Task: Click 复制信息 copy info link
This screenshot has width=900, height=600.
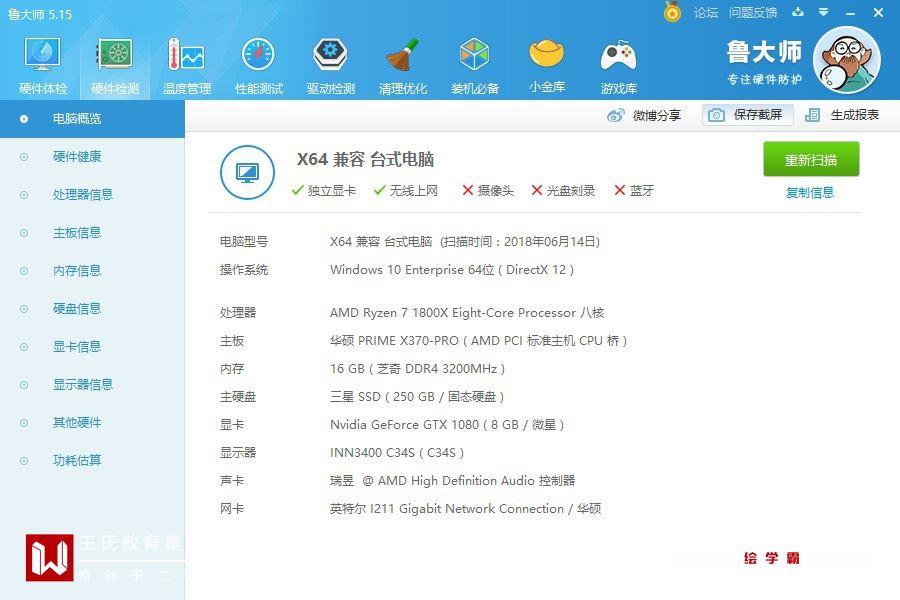Action: click(x=810, y=192)
